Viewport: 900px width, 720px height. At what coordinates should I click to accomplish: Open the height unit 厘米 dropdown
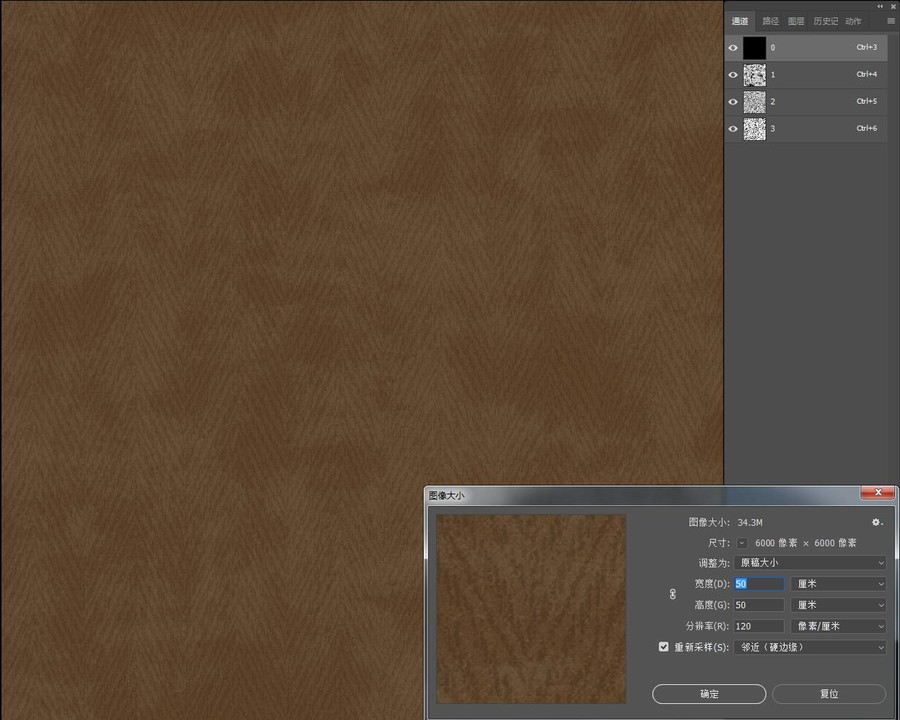pyautogui.click(x=838, y=605)
